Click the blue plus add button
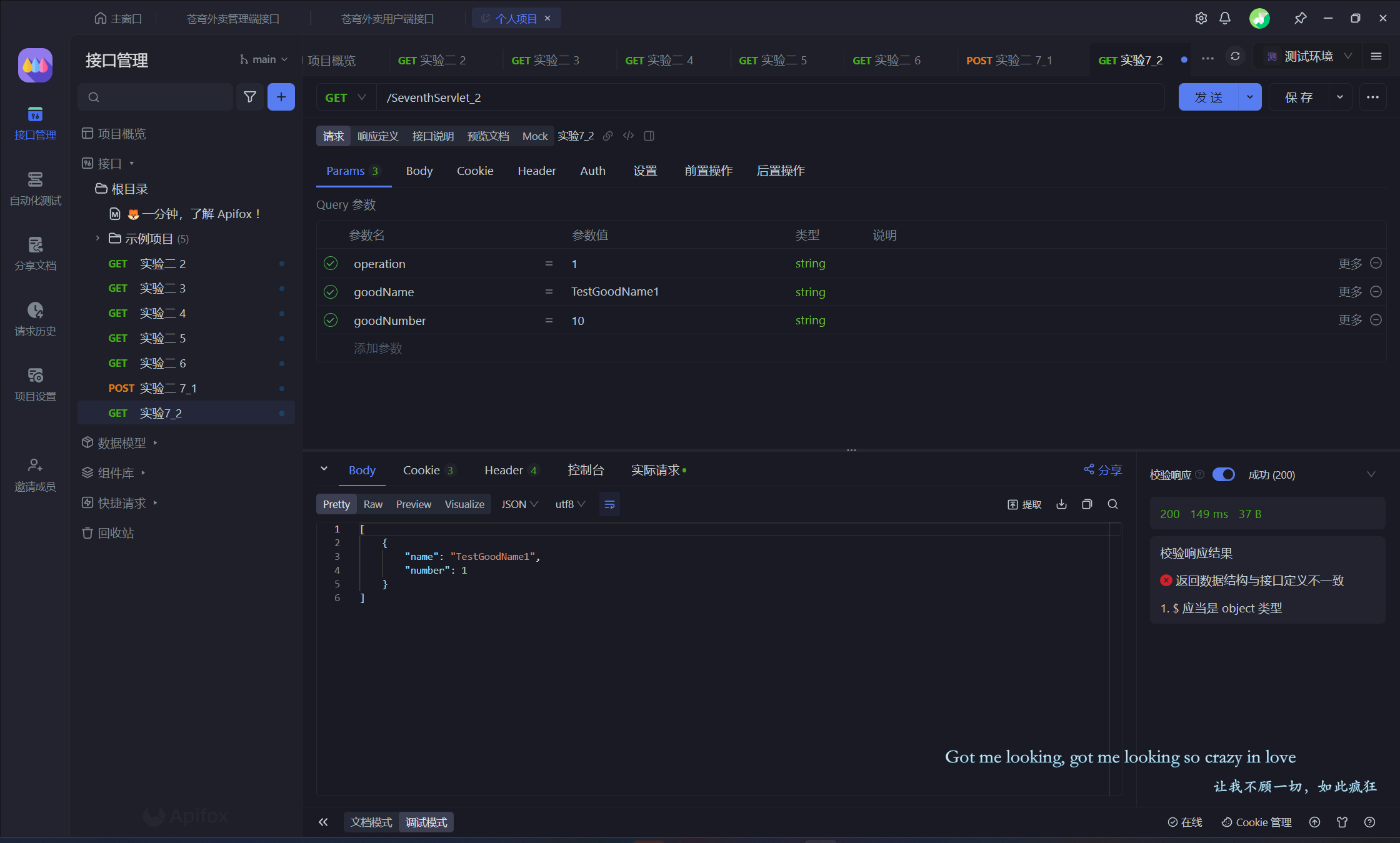The height and width of the screenshot is (843, 1400). 281,97
